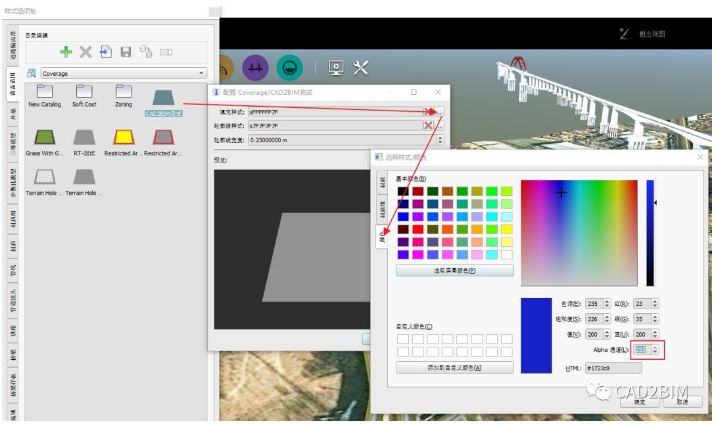Open the teal drainage tool icon
The image size is (717, 426).
tap(291, 67)
